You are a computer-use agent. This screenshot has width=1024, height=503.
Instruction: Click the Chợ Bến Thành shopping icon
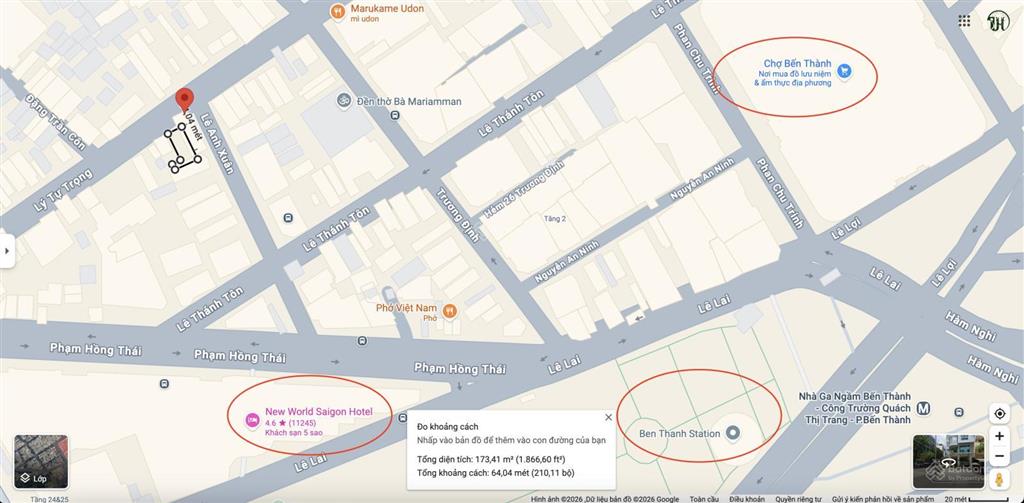click(x=844, y=71)
